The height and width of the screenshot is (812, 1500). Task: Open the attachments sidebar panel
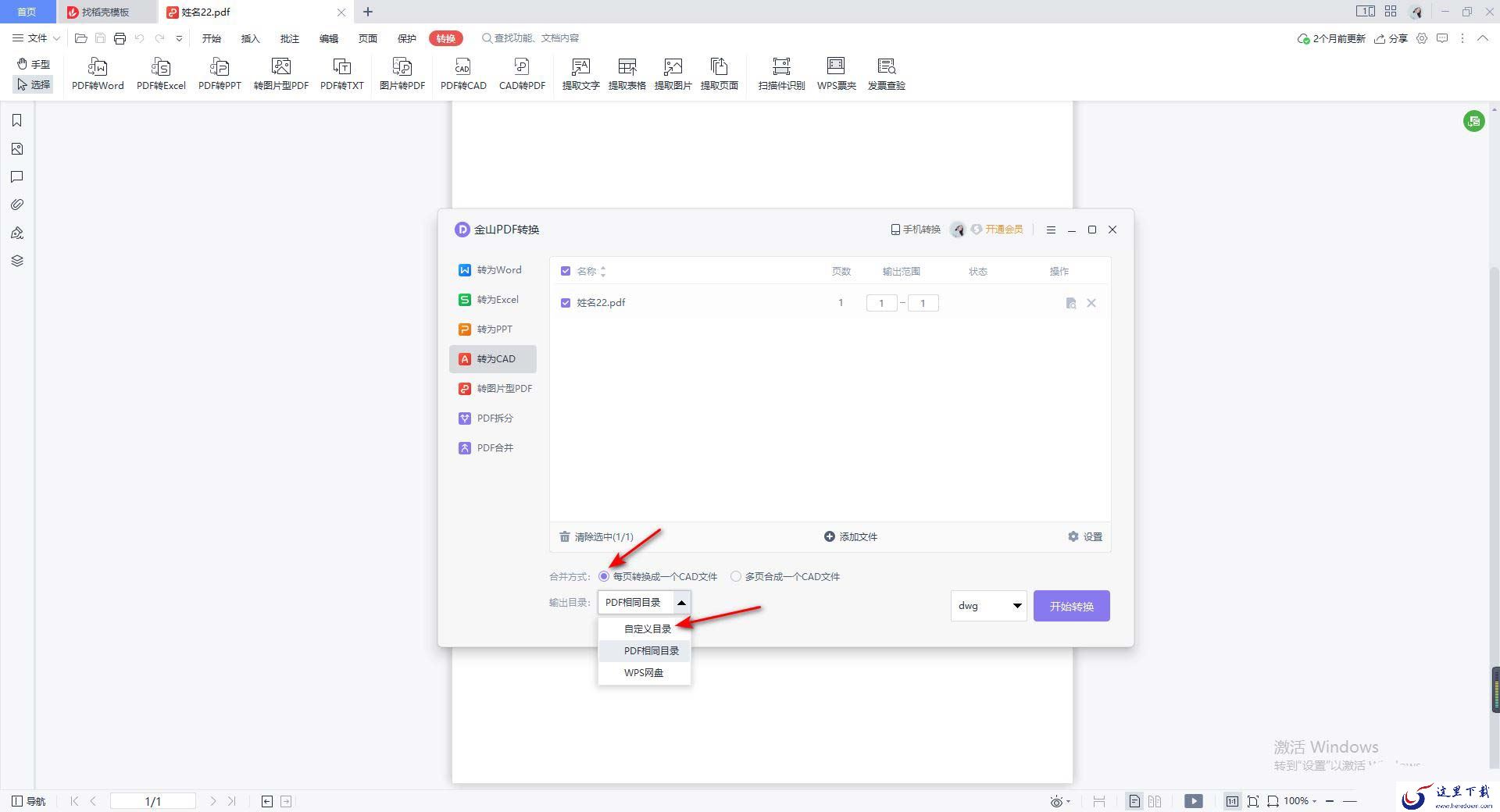(x=17, y=205)
